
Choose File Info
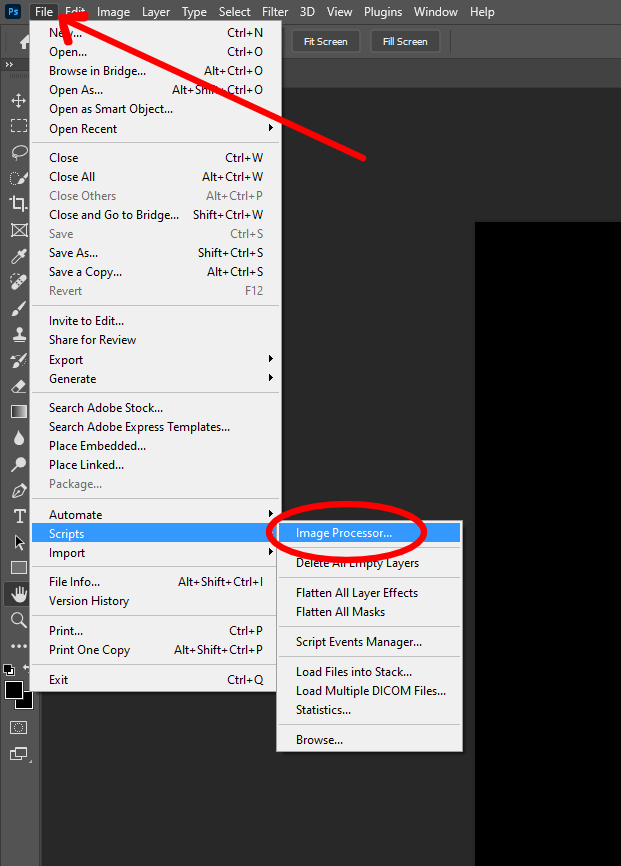(155, 582)
